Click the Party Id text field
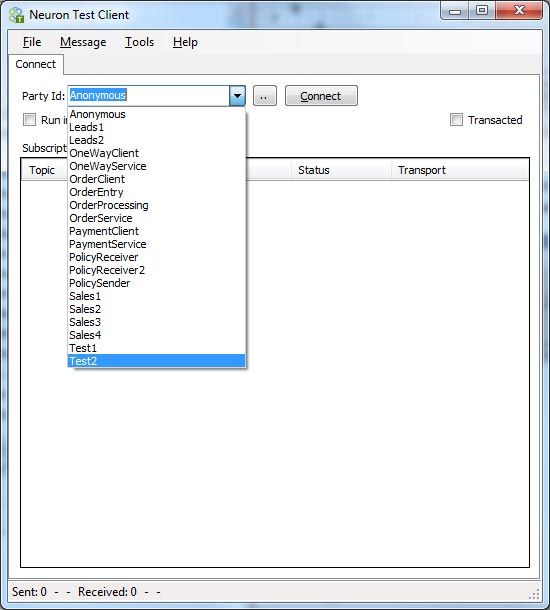Viewport: 550px width, 610px height. [x=149, y=96]
